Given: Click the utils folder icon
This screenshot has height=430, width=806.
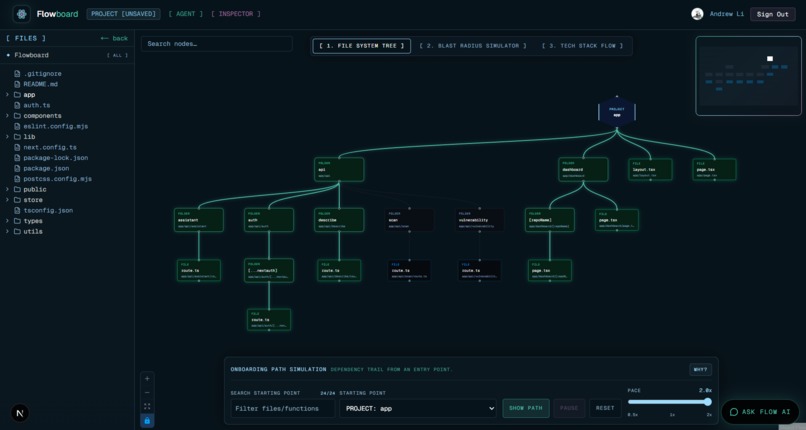Looking at the screenshot, I should click(17, 232).
